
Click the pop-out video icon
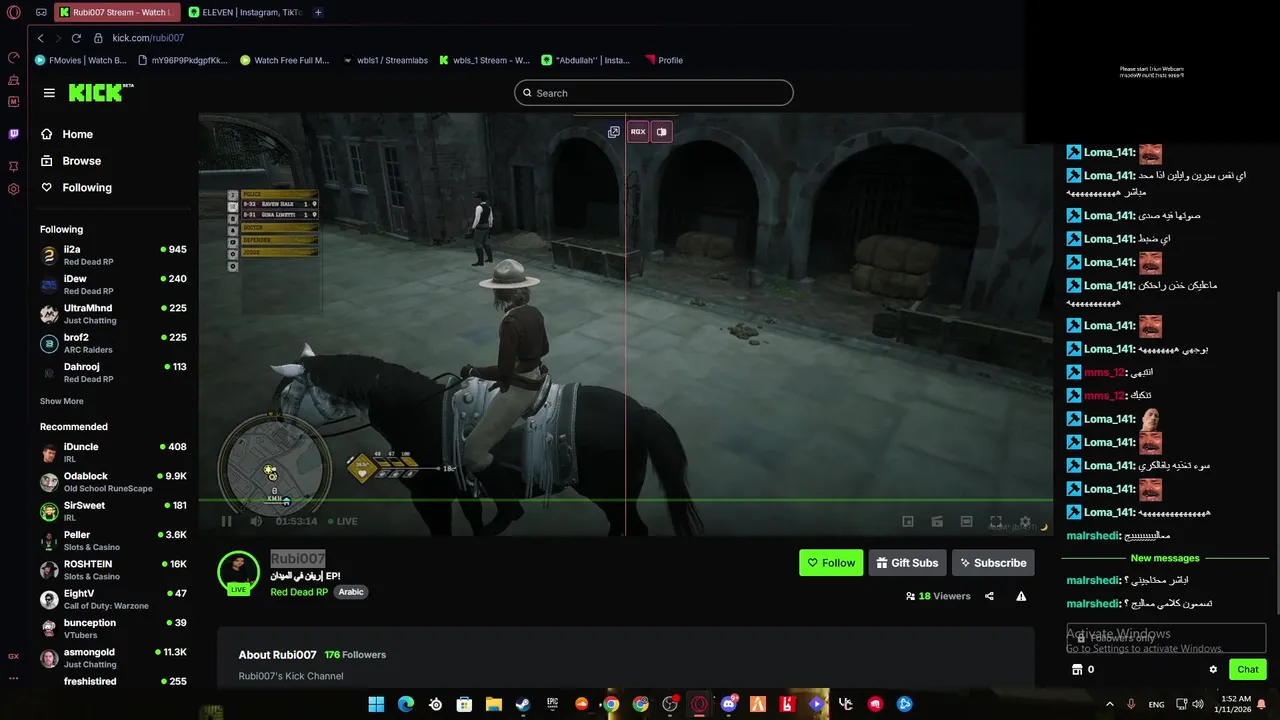[614, 132]
